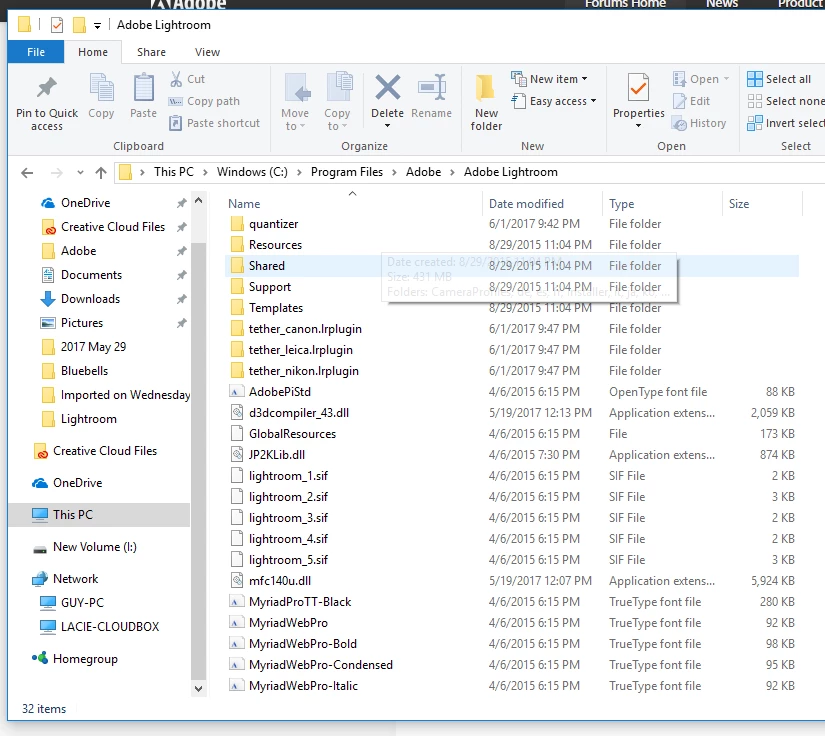Click the Back navigation arrow
This screenshot has width=825, height=736.
click(27, 173)
